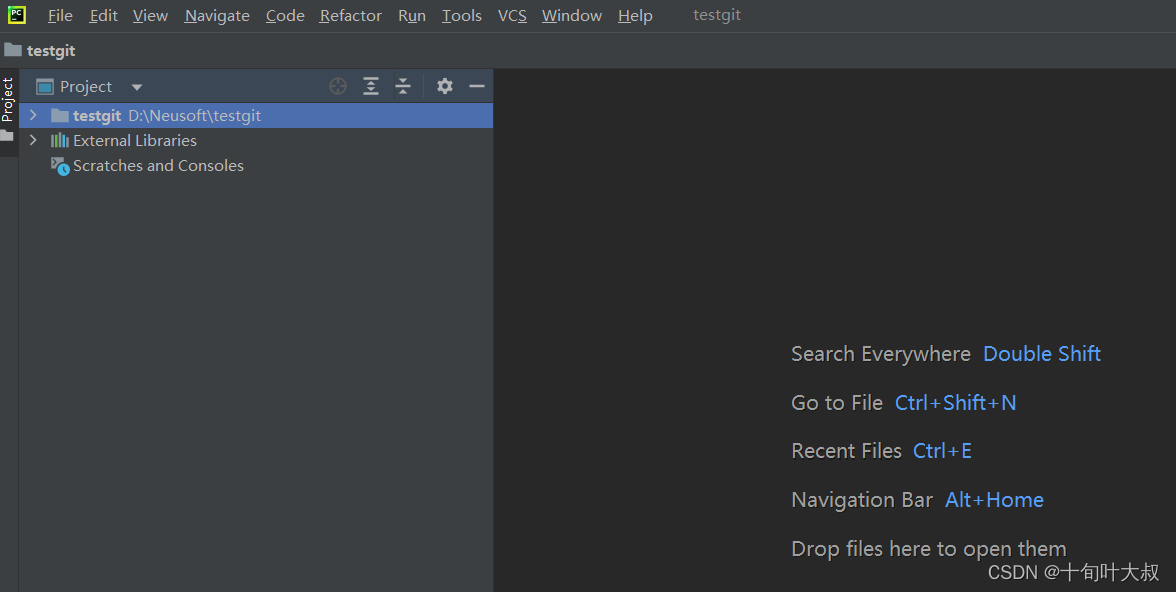Image resolution: width=1176 pixels, height=592 pixels.
Task: Open the Navigate menu
Action: click(217, 16)
